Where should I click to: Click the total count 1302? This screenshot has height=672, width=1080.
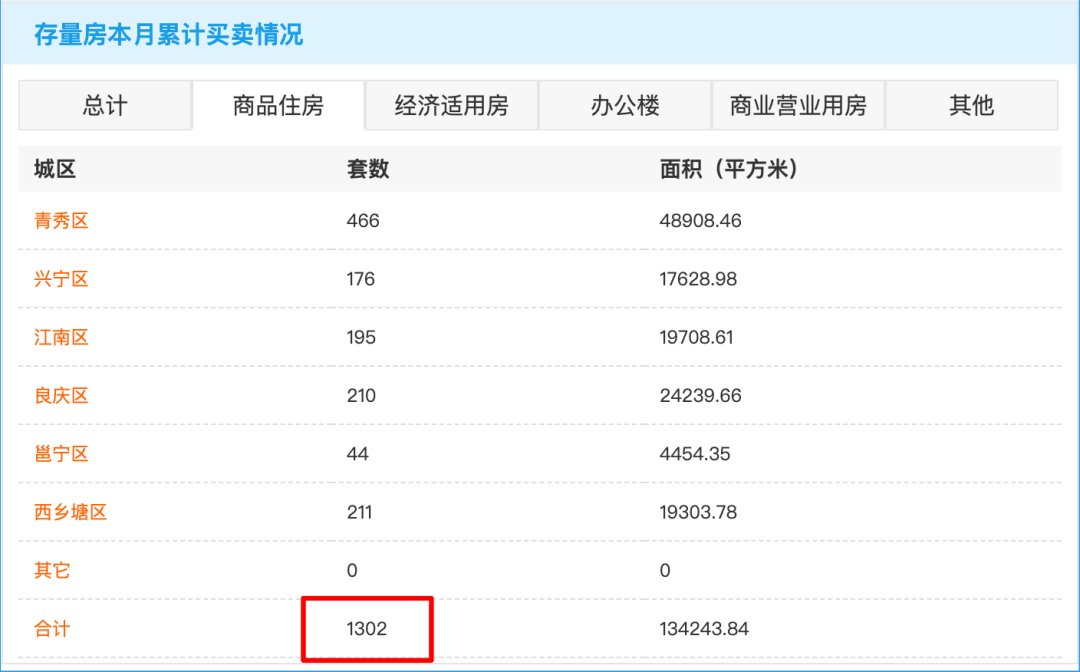coord(366,629)
